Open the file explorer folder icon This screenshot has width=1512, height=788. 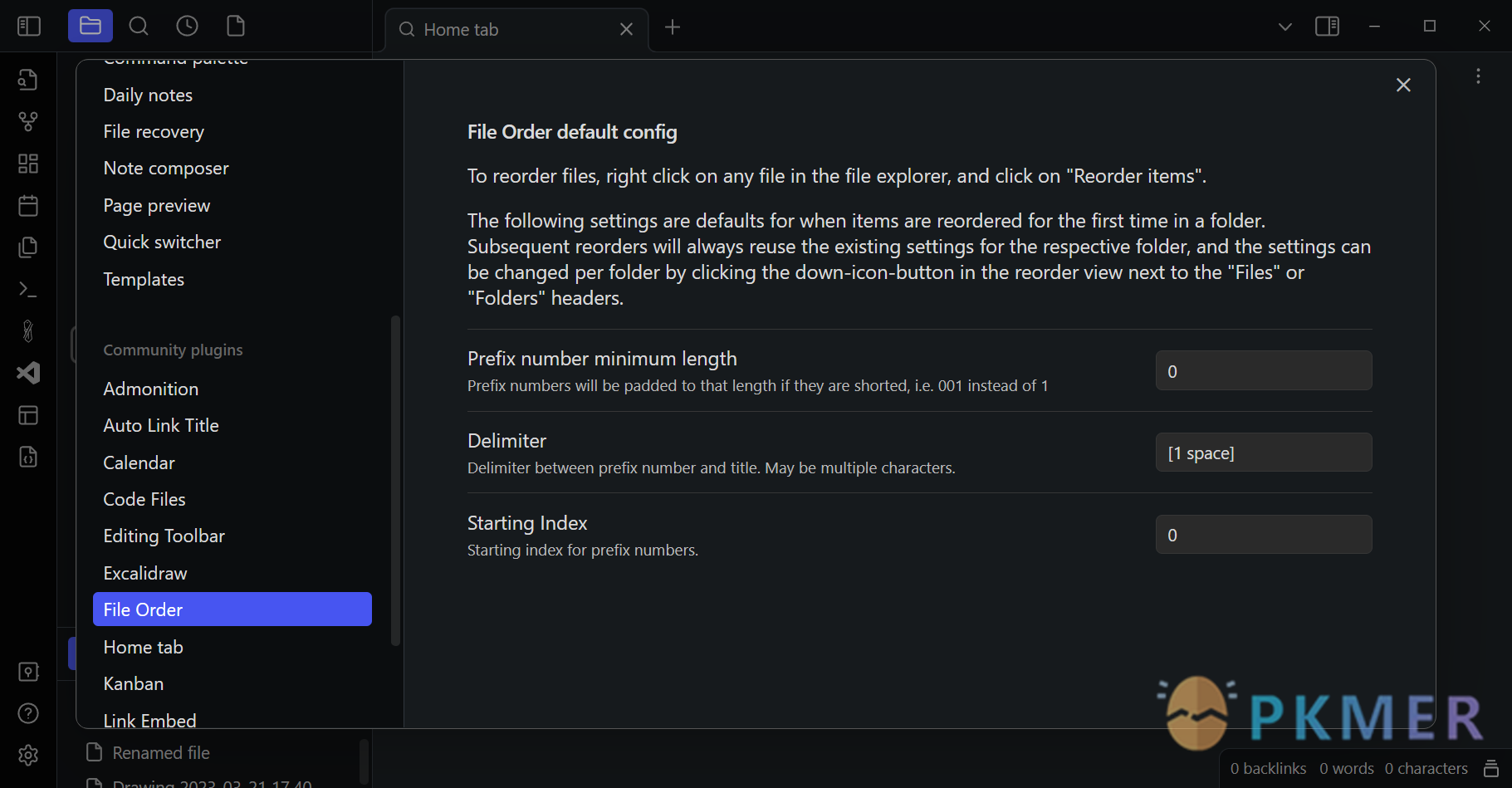coord(91,27)
